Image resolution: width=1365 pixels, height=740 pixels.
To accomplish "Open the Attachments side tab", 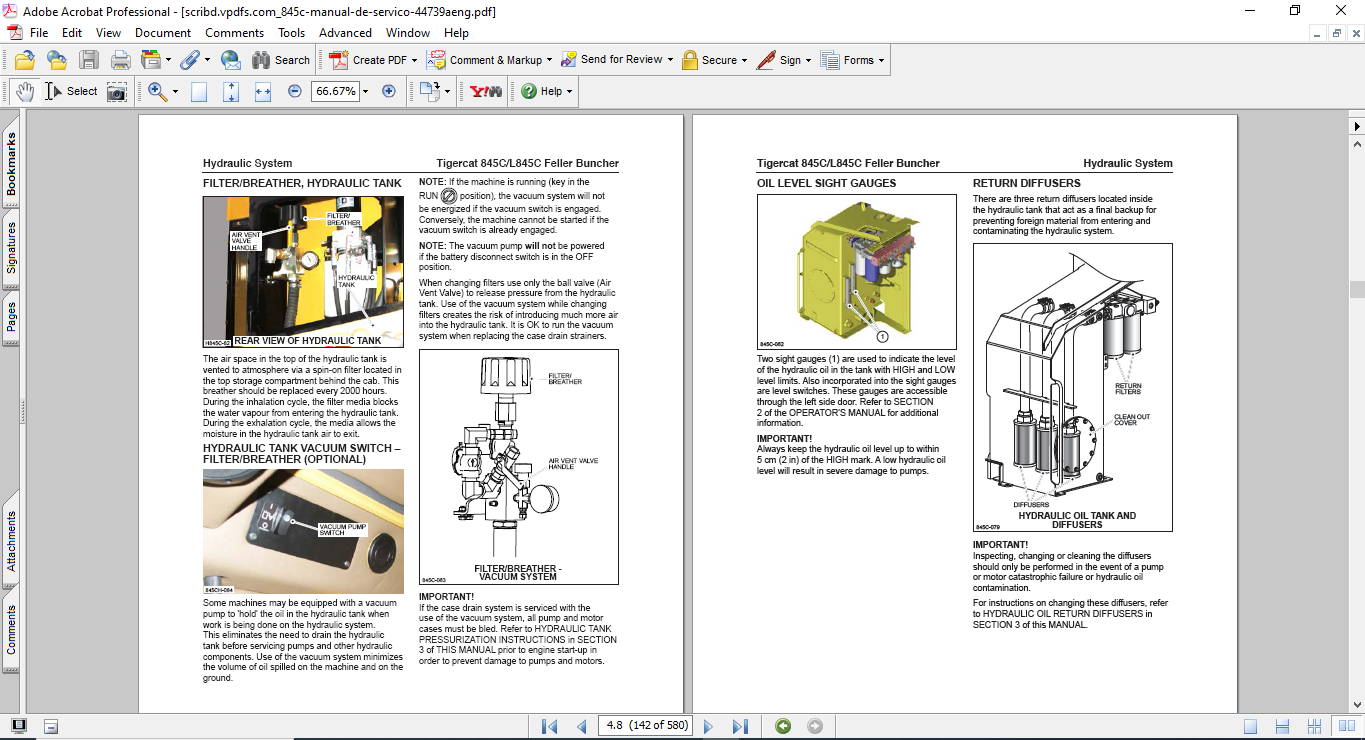I will pos(11,541).
